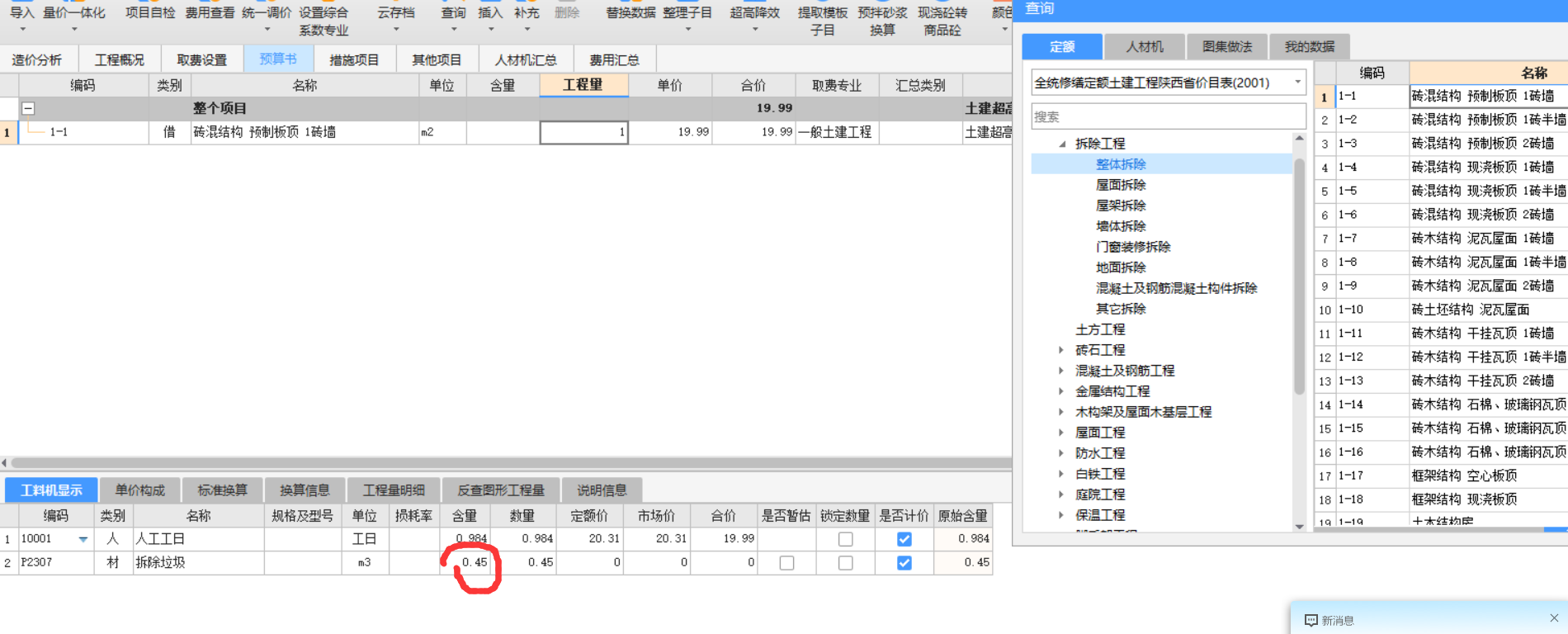Click the 0.45 含量 cell for 拆除垃圾
Image resolution: width=1568 pixels, height=634 pixels.
pos(465,563)
